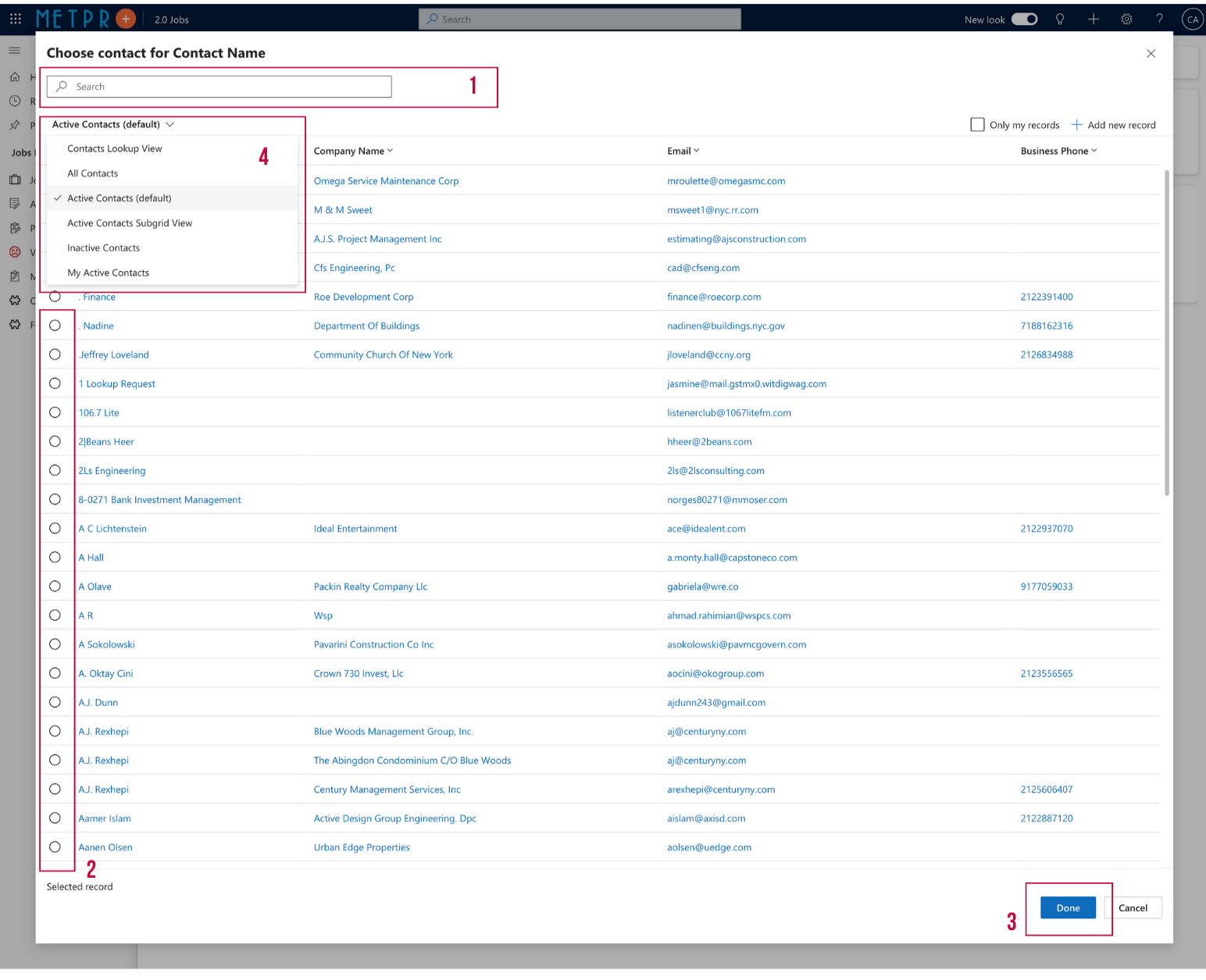The width and height of the screenshot is (1206, 980).
Task: Click the plus icon in top bar
Action: pyautogui.click(x=1094, y=20)
